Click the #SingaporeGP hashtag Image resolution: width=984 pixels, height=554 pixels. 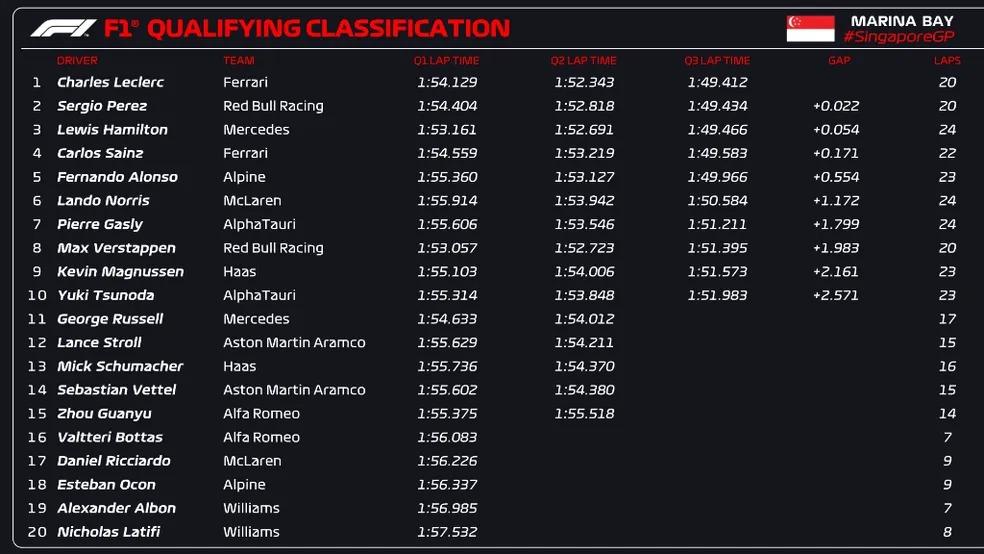coord(901,37)
